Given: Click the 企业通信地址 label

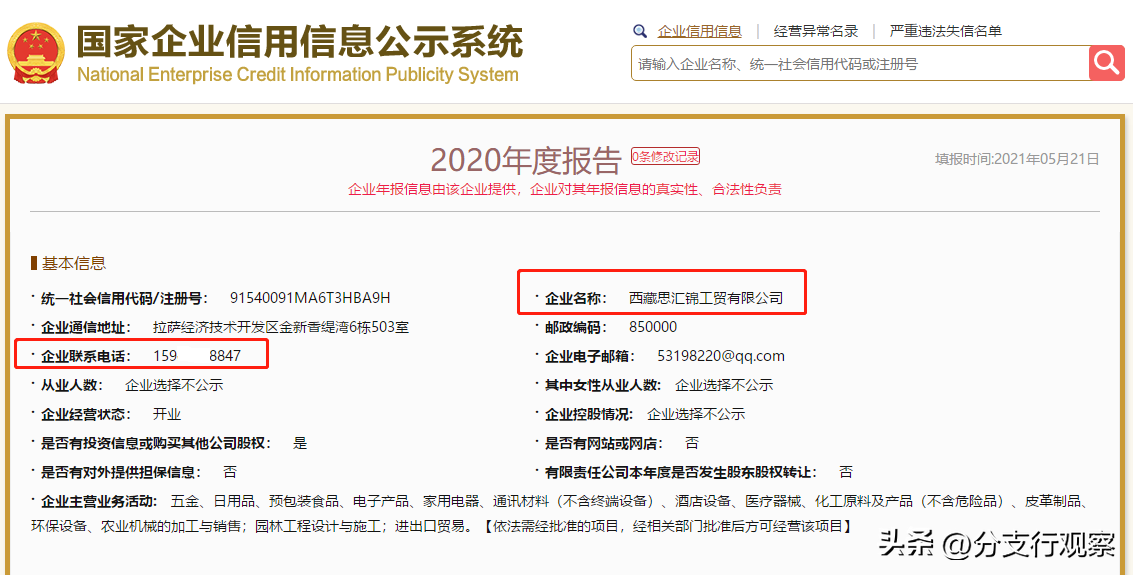Looking at the screenshot, I should click(87, 327).
